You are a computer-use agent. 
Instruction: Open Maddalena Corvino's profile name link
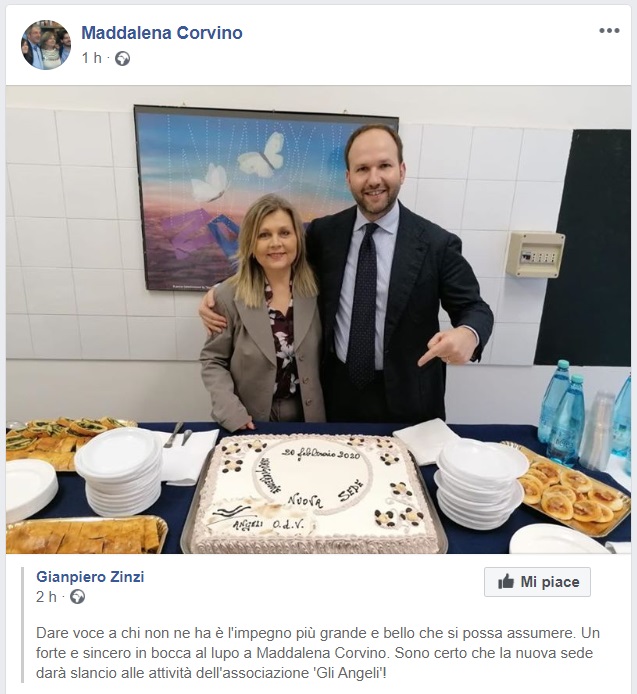[162, 33]
